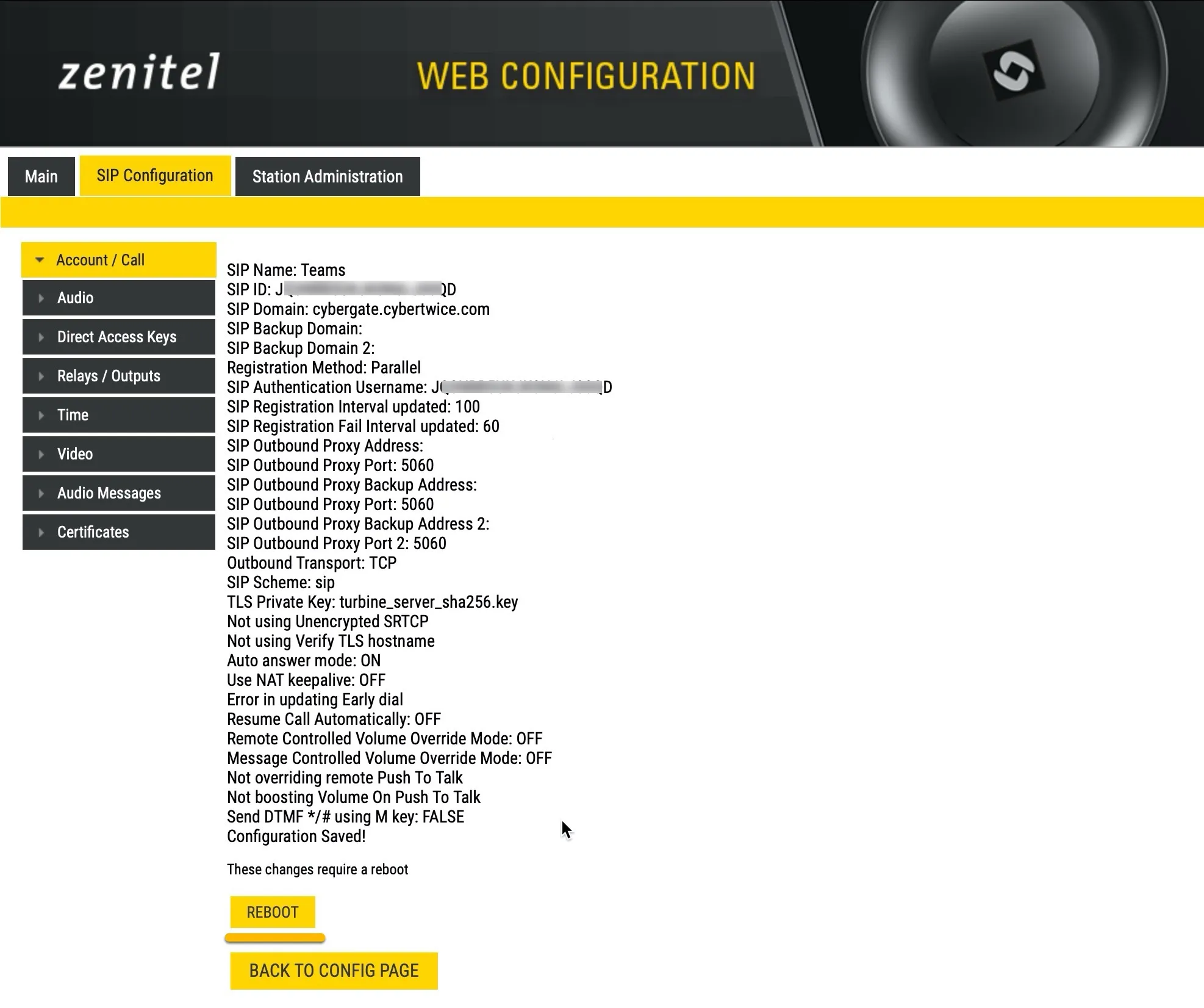Open the Time section
Image resolution: width=1204 pixels, height=1008 pixels.
click(x=119, y=415)
